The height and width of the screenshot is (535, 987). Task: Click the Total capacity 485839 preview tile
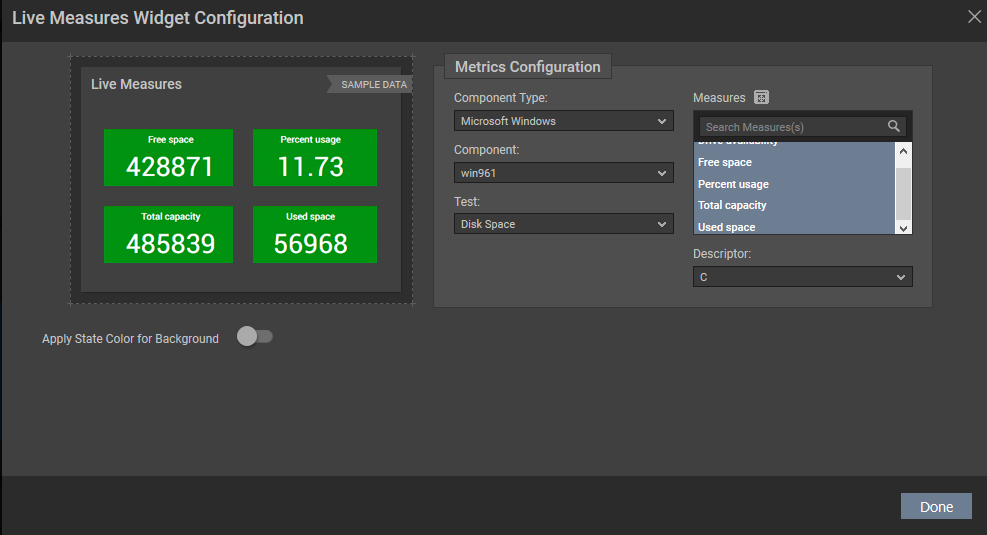(x=168, y=234)
